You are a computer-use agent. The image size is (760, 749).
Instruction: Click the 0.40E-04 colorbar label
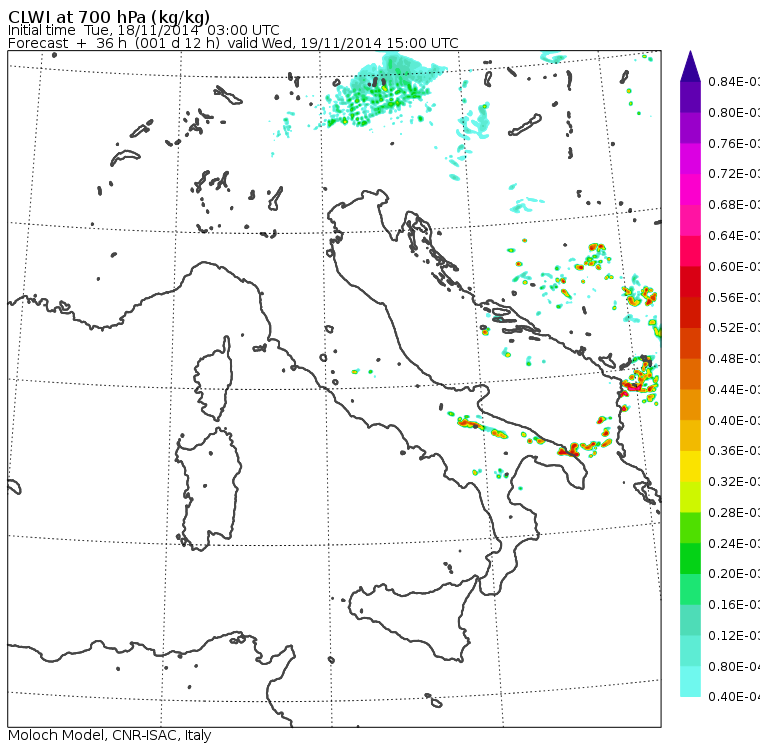click(x=734, y=697)
